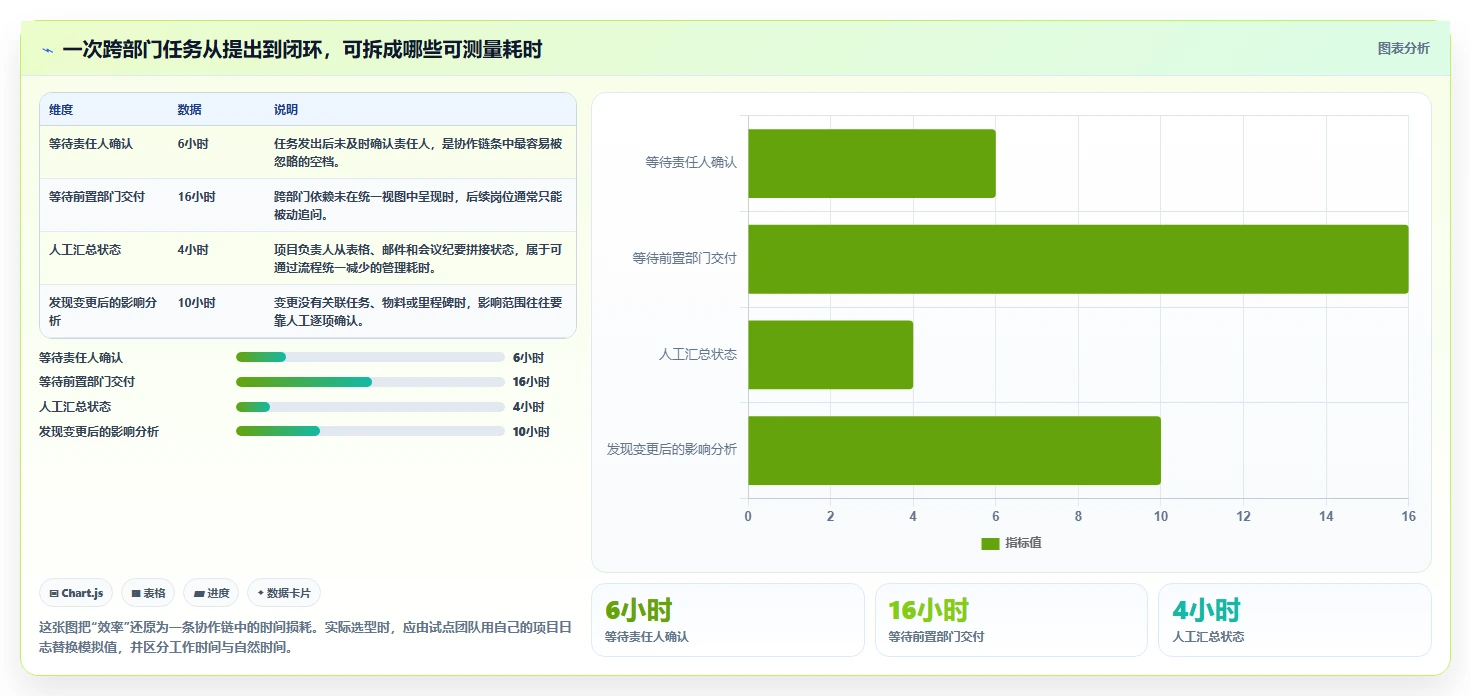Open the 16小时 等待前置部门交付 data card

pos(1011,620)
